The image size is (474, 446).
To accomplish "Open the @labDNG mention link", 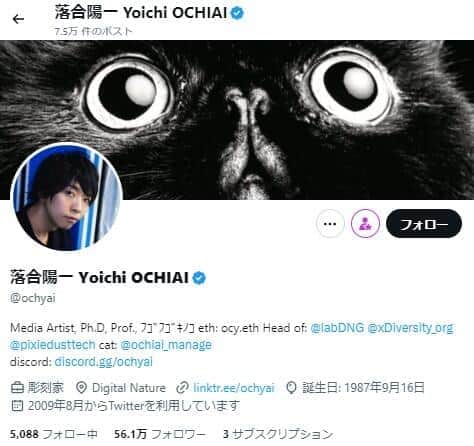I will (x=337, y=328).
